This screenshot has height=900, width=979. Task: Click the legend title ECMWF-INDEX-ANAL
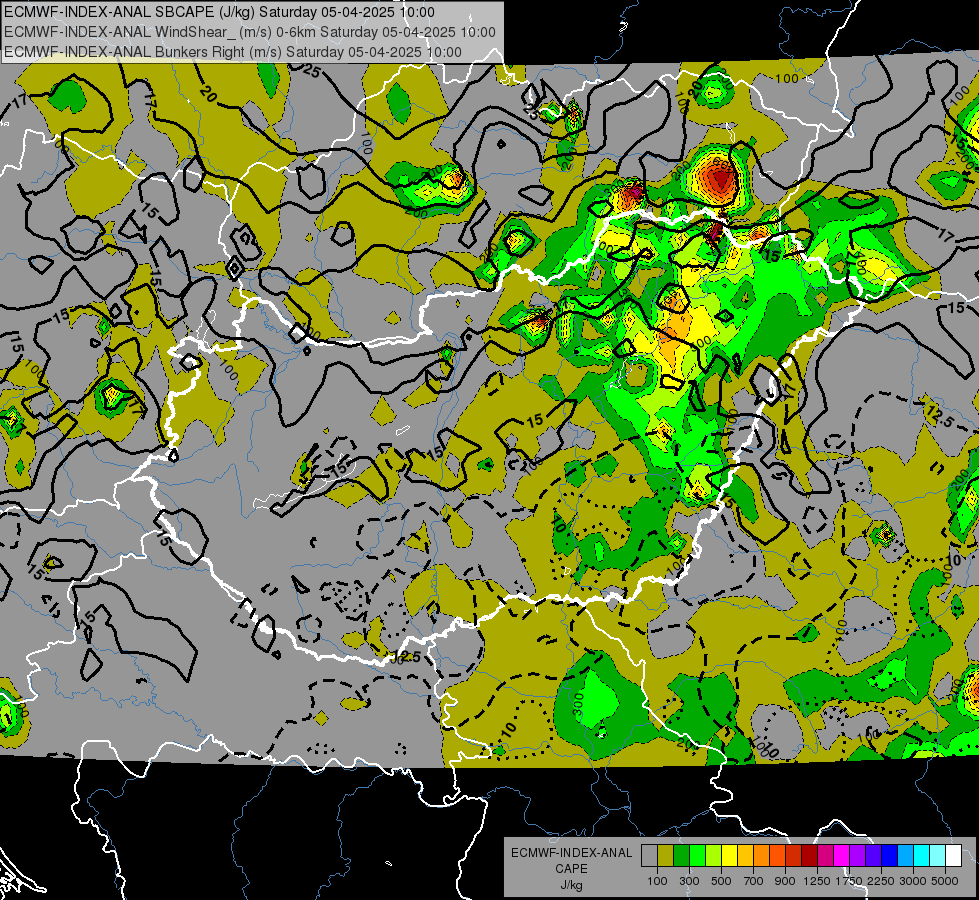tap(571, 853)
